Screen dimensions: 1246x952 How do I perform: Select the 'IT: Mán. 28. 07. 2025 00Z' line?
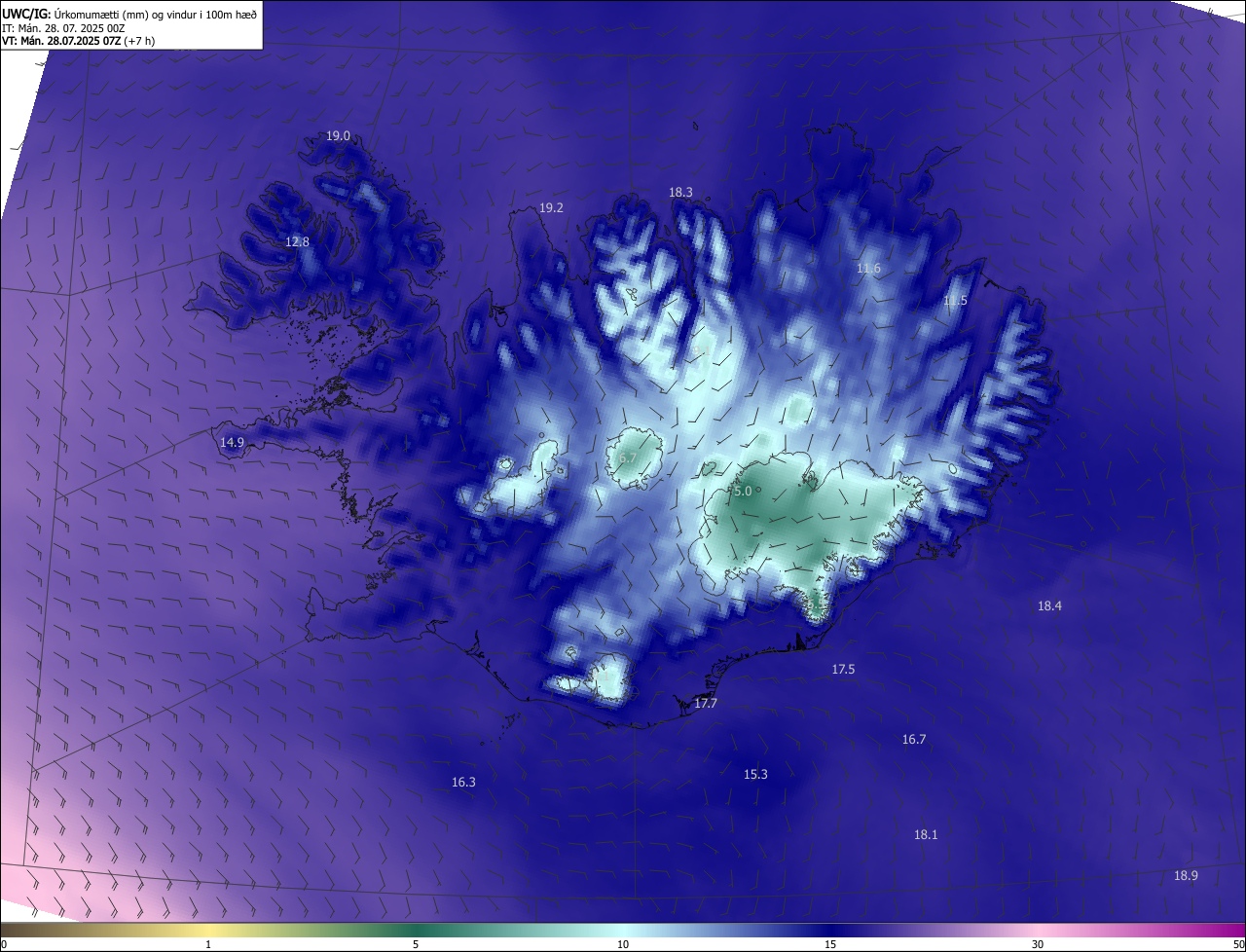[x=63, y=28]
